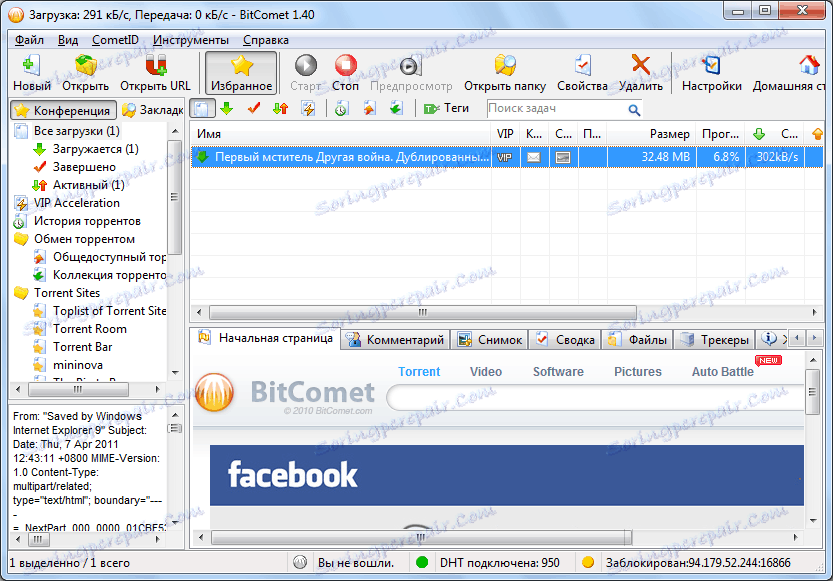Stop the selected download

[345, 73]
